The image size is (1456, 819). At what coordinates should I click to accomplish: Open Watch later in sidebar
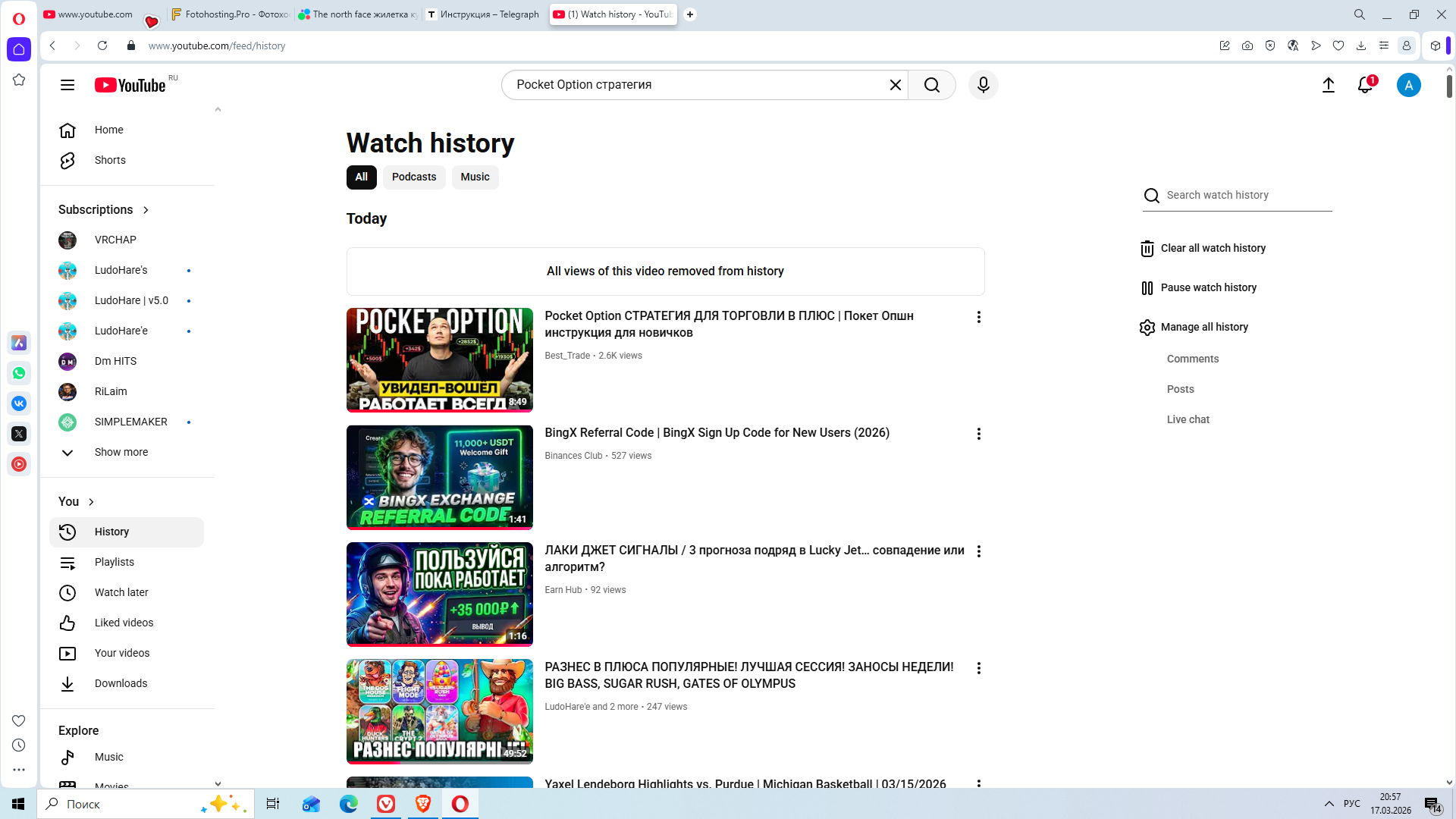click(x=121, y=592)
